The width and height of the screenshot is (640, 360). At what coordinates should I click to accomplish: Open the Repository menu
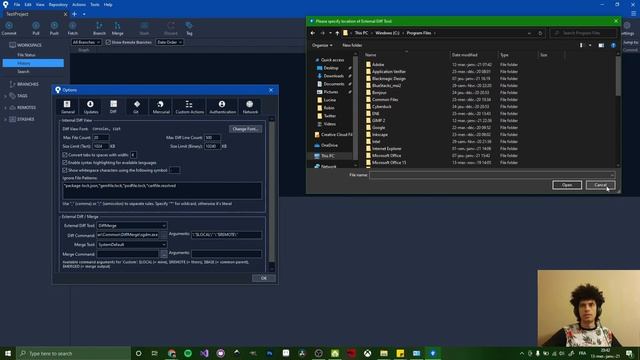(58, 4)
